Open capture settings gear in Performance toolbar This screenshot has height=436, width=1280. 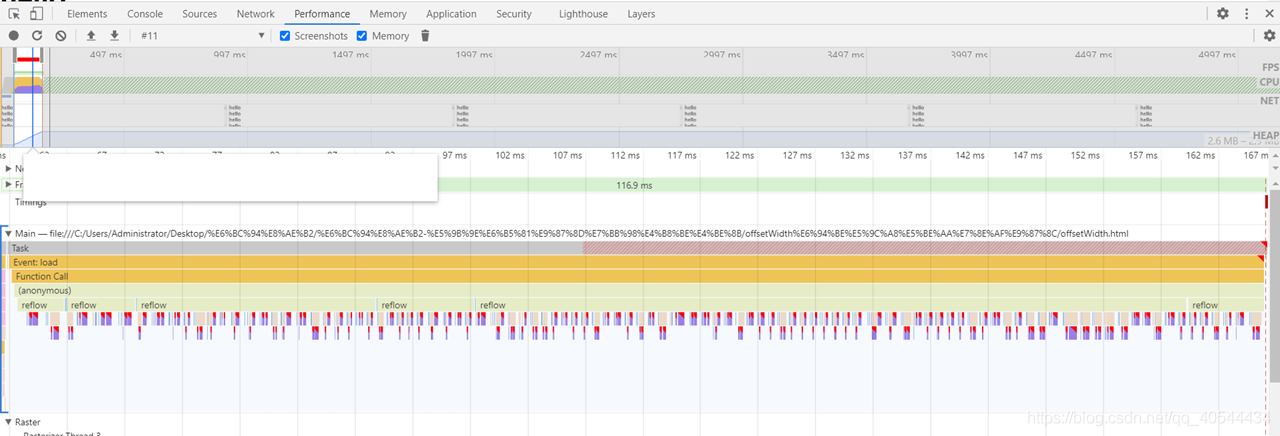click(1270, 36)
